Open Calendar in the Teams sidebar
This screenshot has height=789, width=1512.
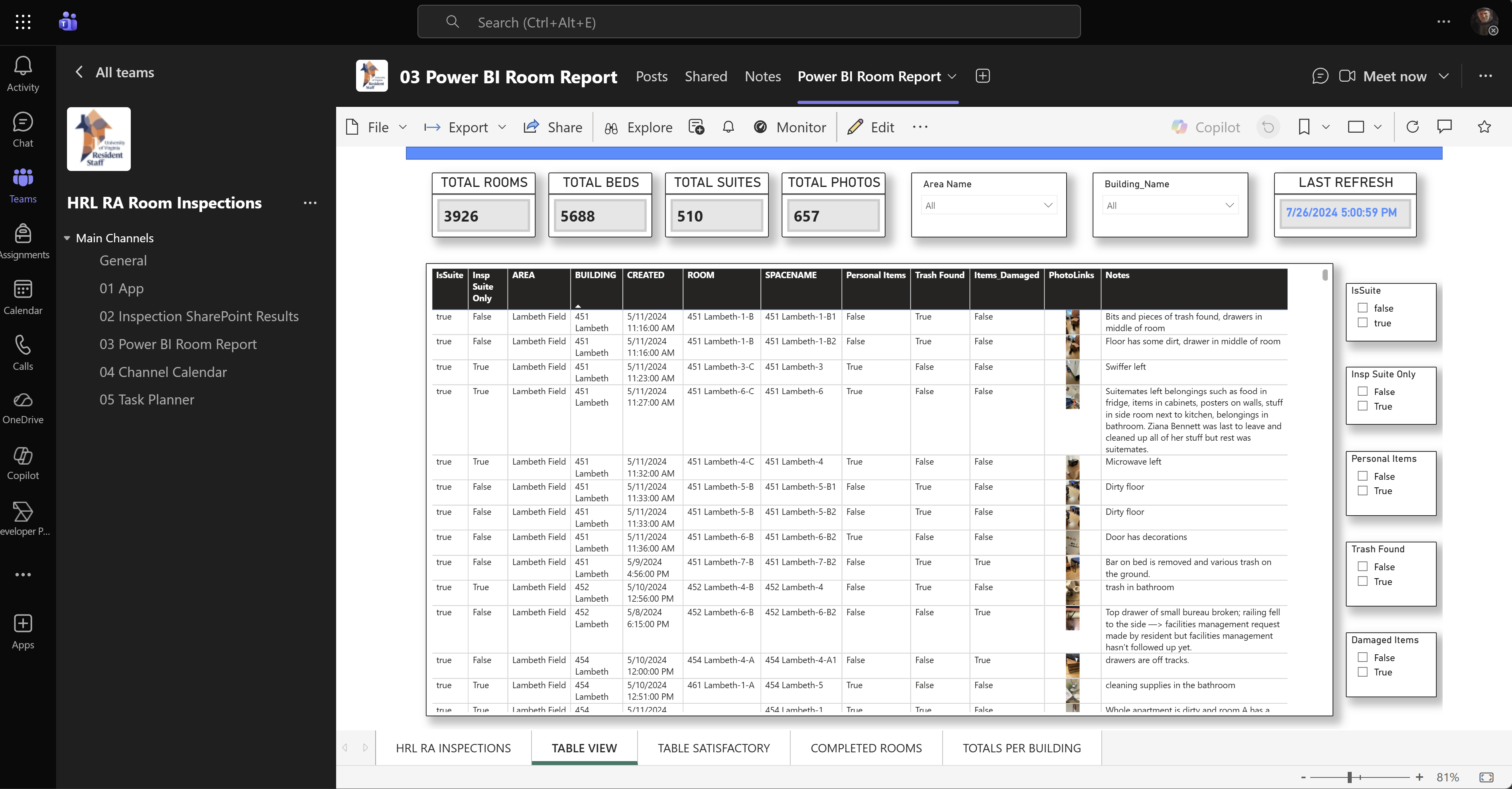pos(23,297)
